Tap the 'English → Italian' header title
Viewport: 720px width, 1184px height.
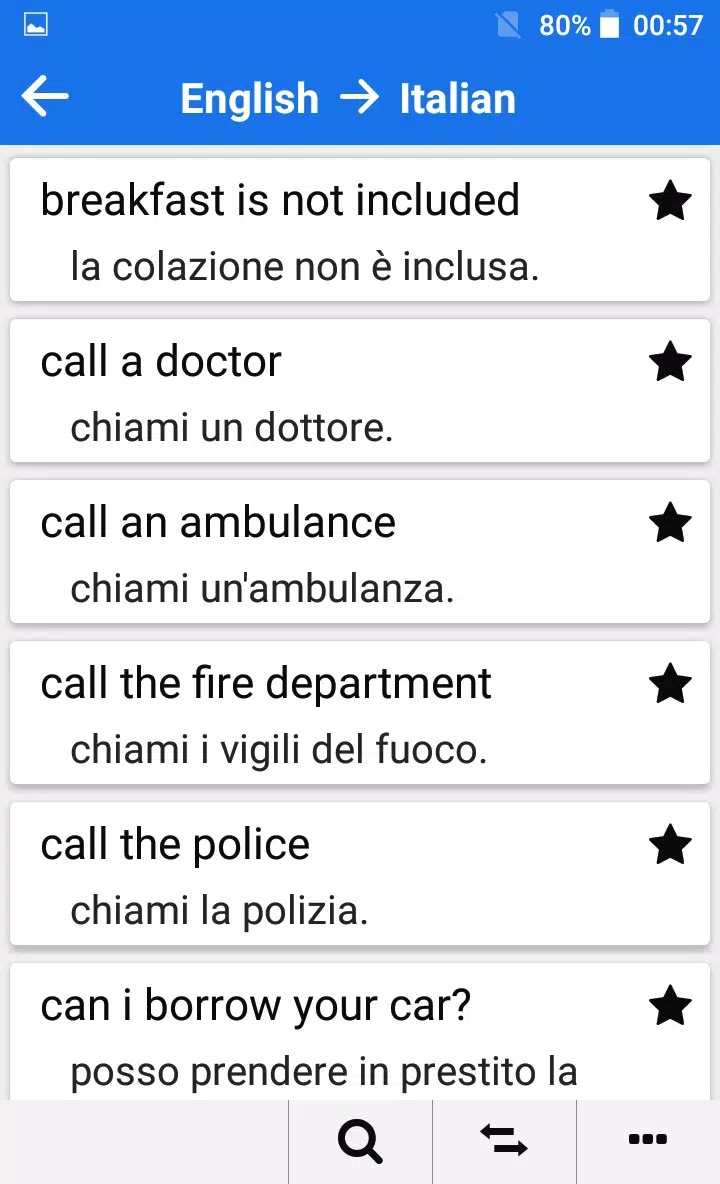348,99
